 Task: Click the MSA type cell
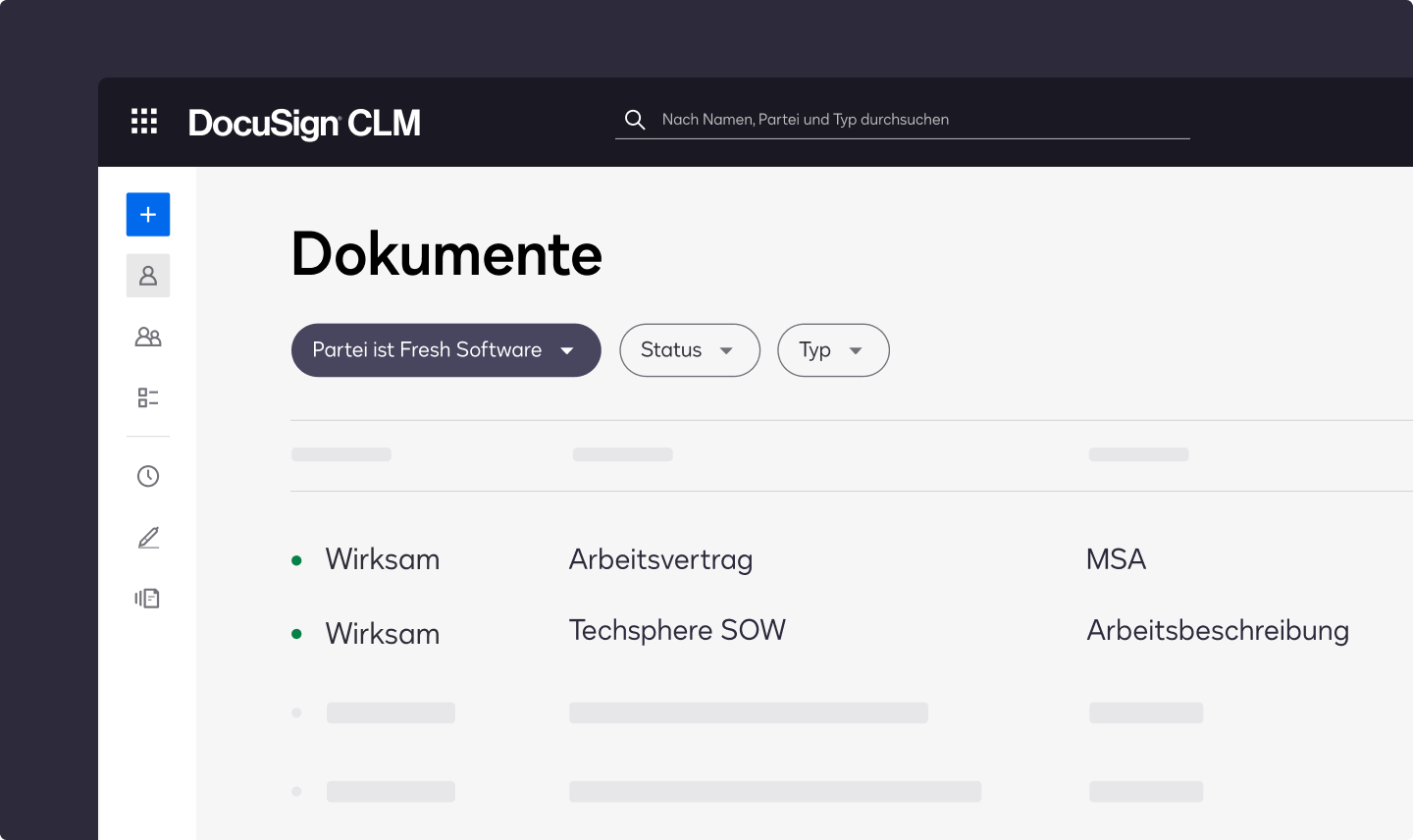[1116, 559]
